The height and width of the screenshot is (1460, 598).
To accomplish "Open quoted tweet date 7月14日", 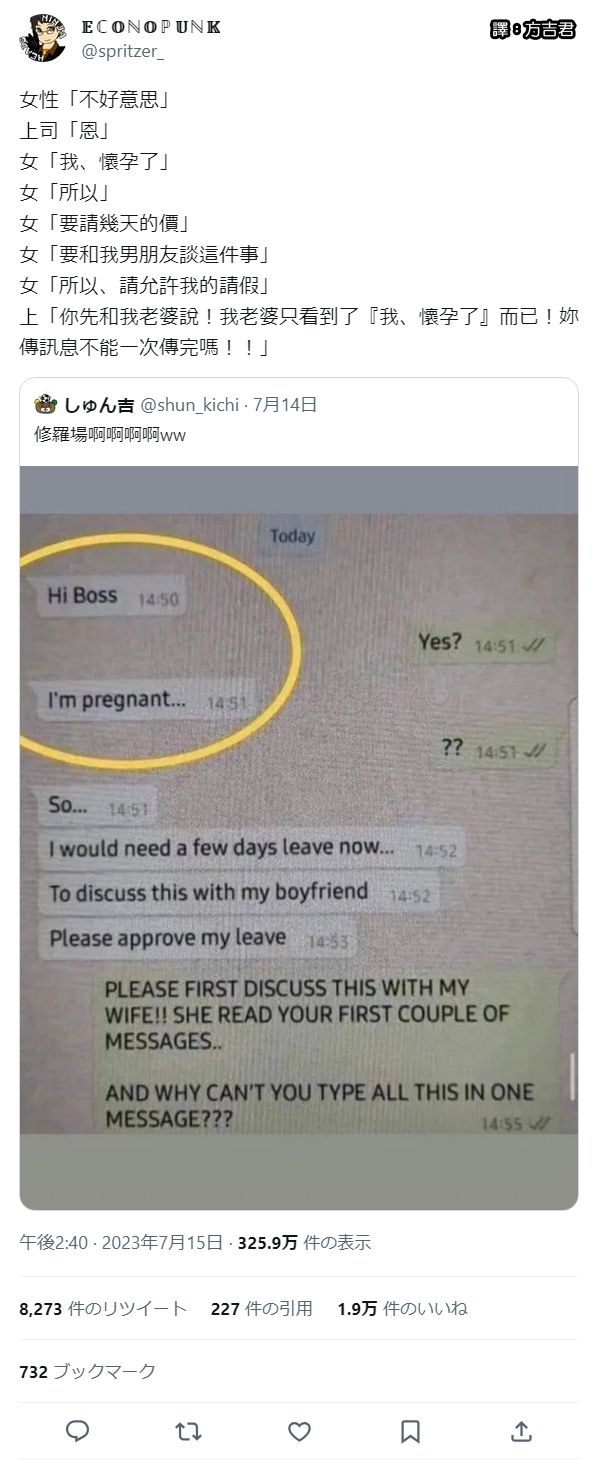I will click(285, 405).
